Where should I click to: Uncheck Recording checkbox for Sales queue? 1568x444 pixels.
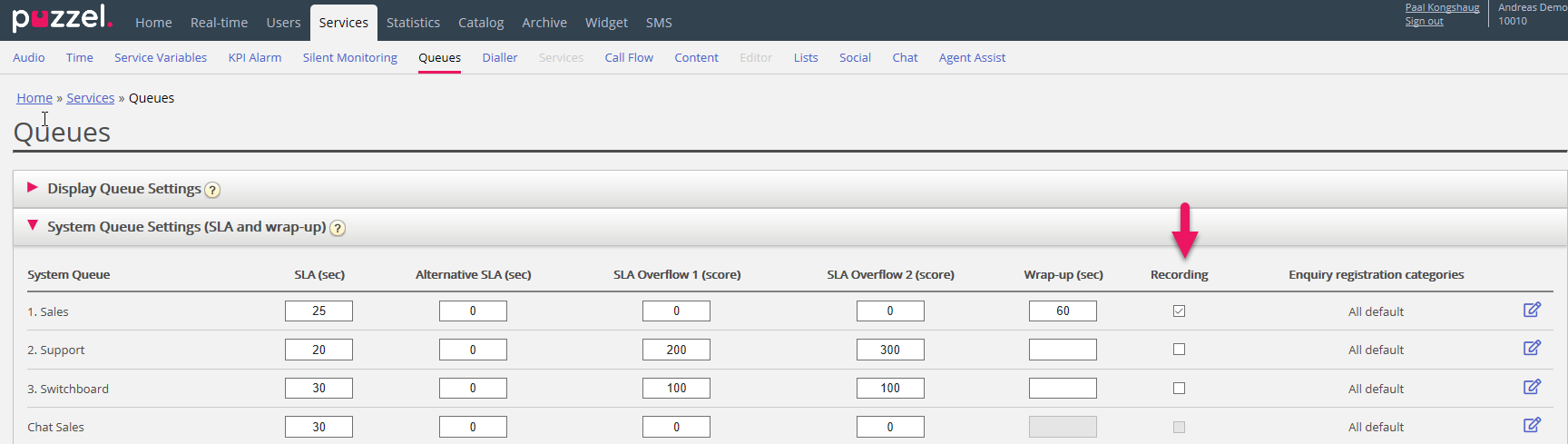[x=1179, y=311]
